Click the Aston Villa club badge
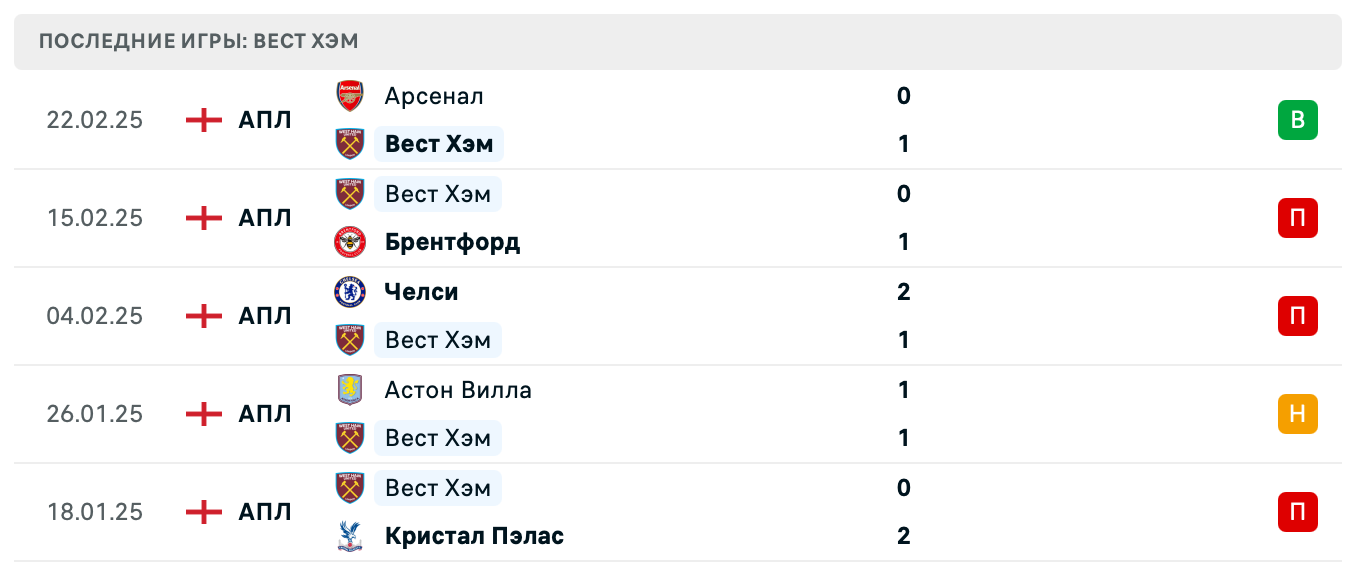Image resolution: width=1358 pixels, height=580 pixels. (x=350, y=390)
